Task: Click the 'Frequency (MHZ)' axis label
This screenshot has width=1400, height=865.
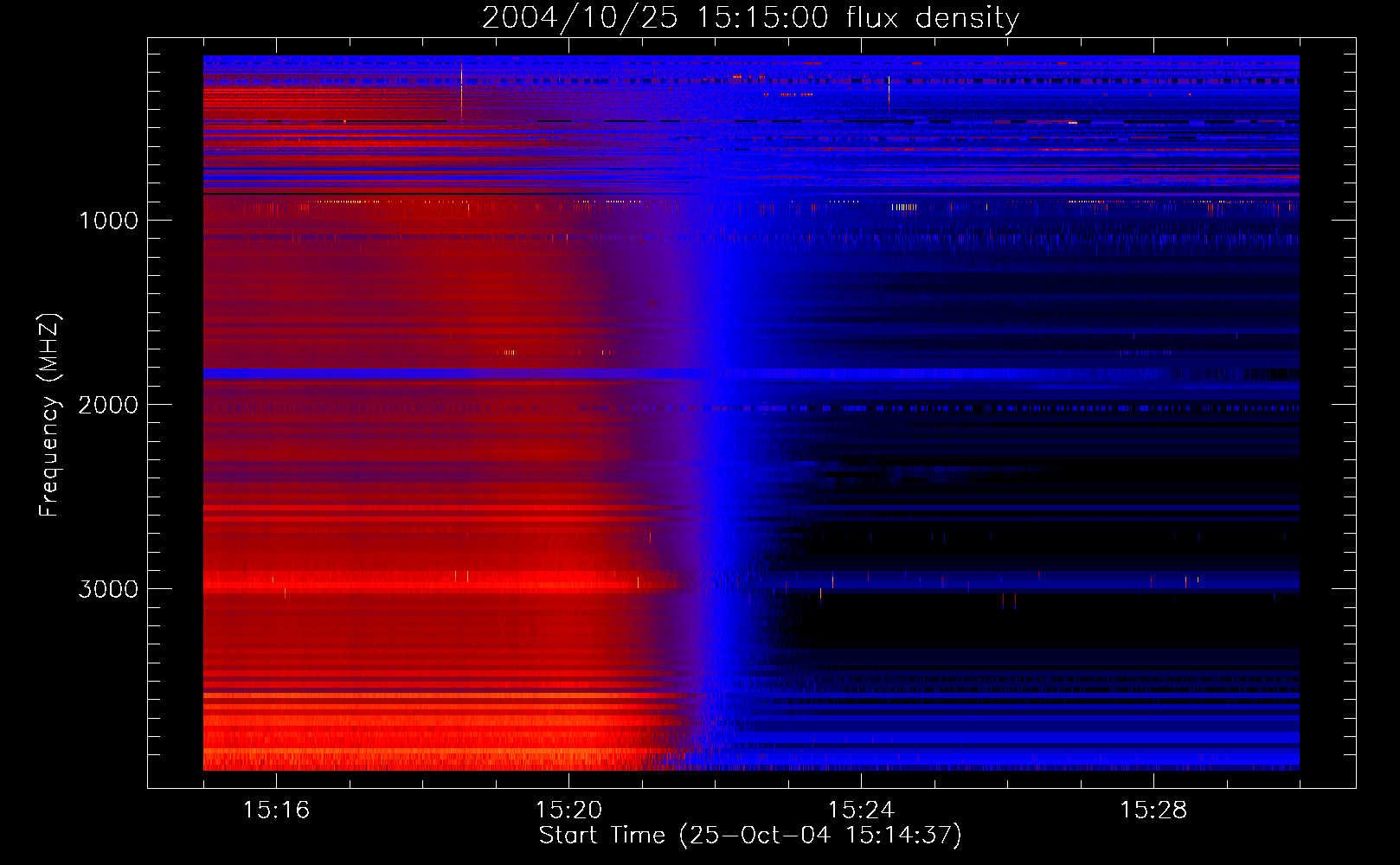Action: pyautogui.click(x=49, y=415)
